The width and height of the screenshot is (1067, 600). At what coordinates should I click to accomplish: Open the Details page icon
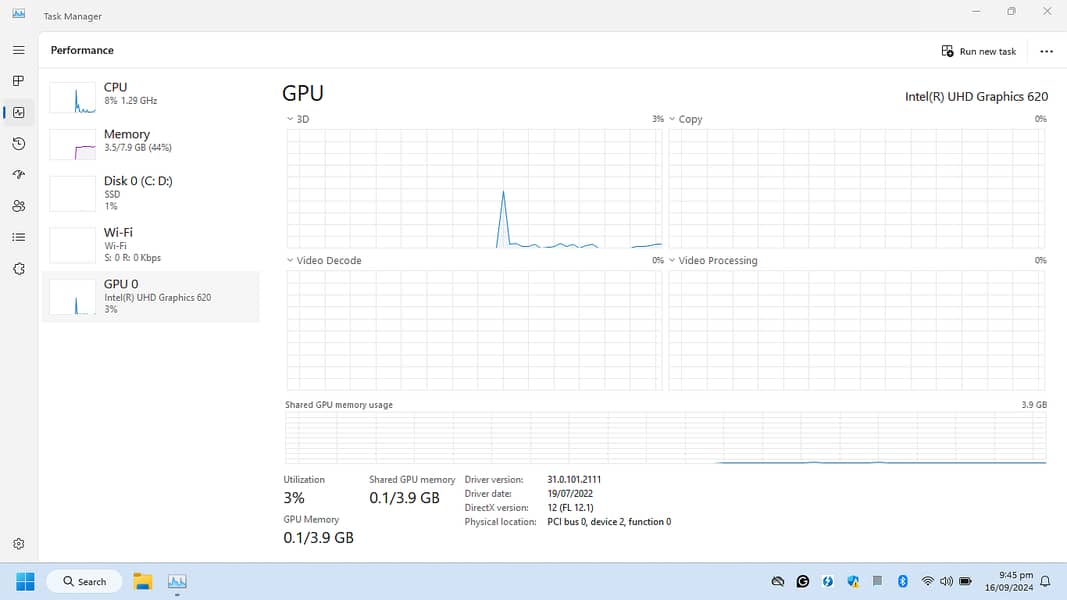point(18,237)
